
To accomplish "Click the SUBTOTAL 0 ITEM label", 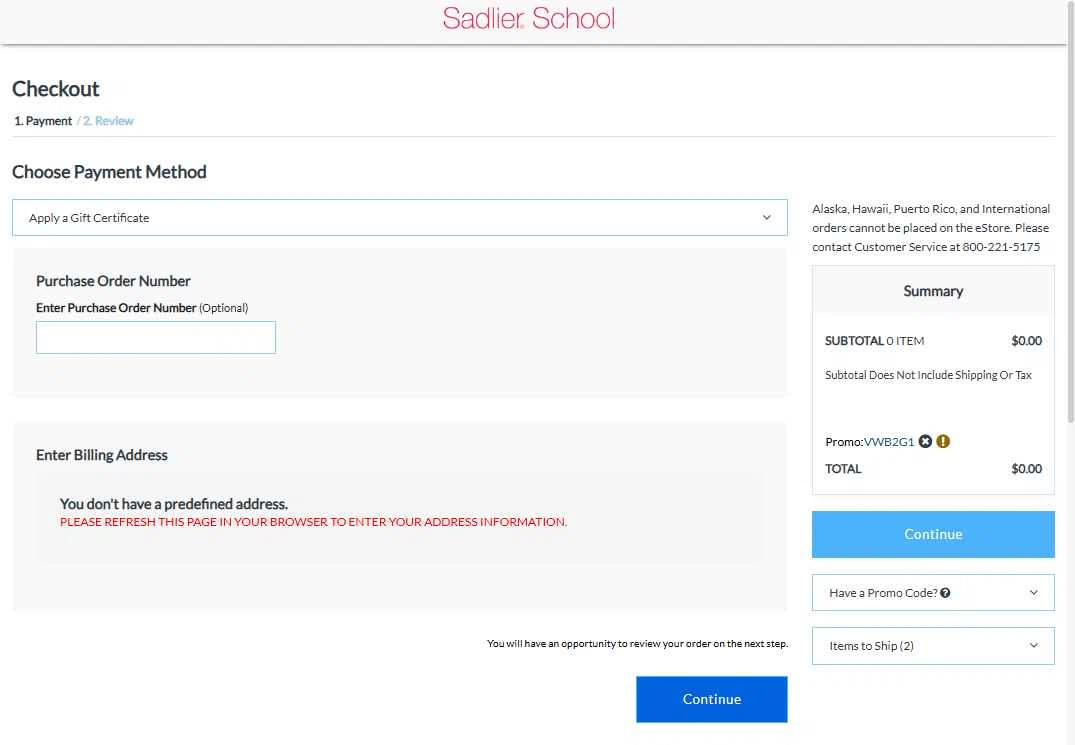I will (x=874, y=341).
